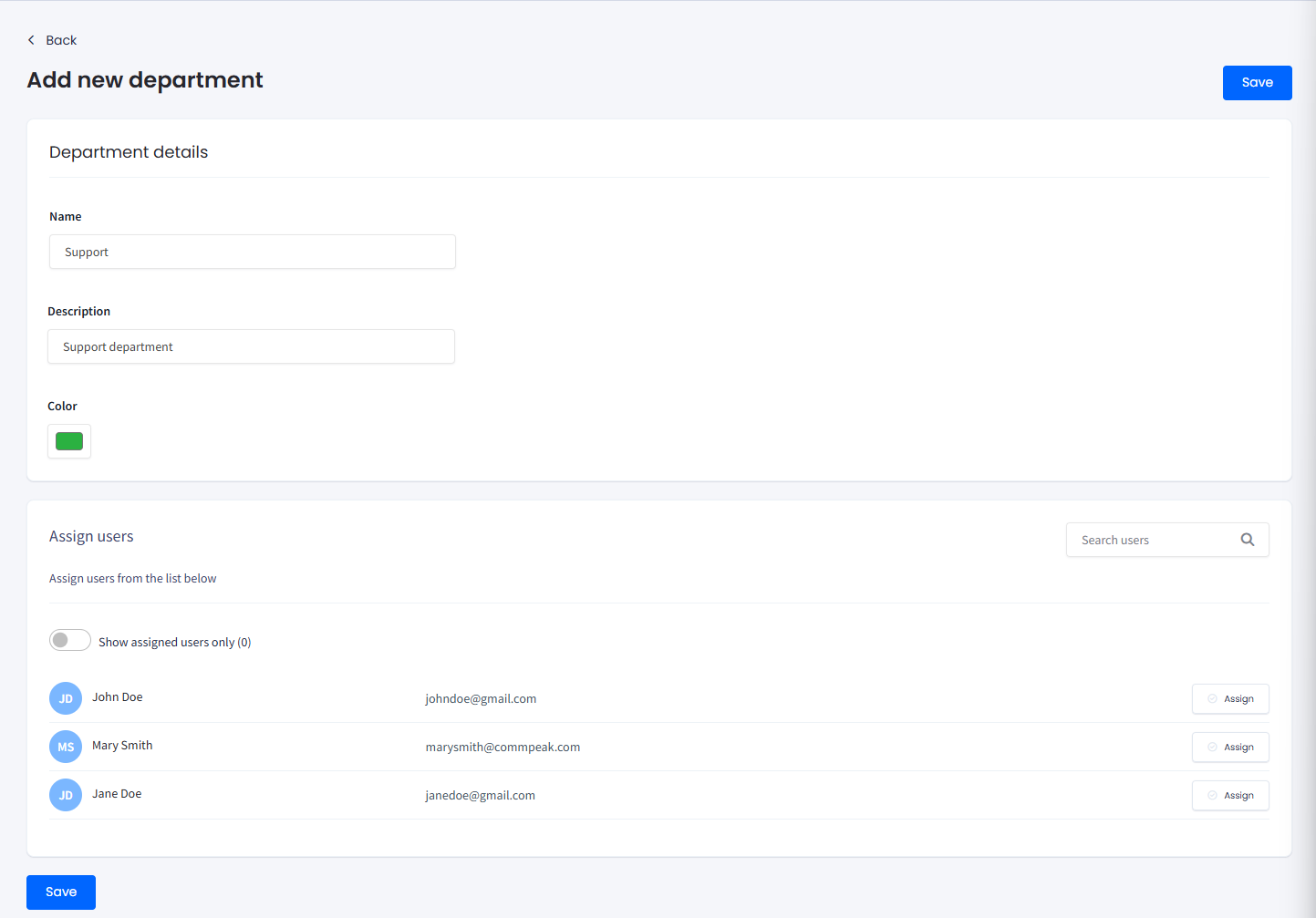Click the back chevron arrow icon
The image size is (1316, 918).
pyautogui.click(x=30, y=40)
